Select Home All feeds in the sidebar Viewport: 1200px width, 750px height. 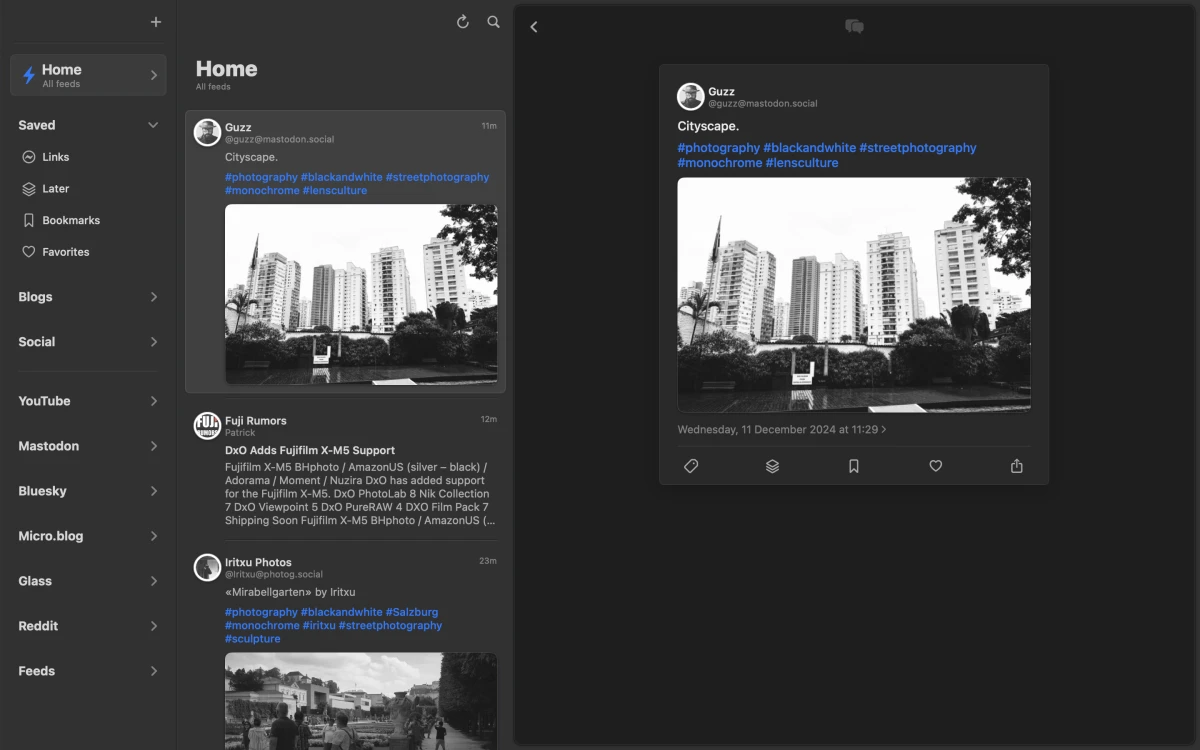[x=88, y=74]
